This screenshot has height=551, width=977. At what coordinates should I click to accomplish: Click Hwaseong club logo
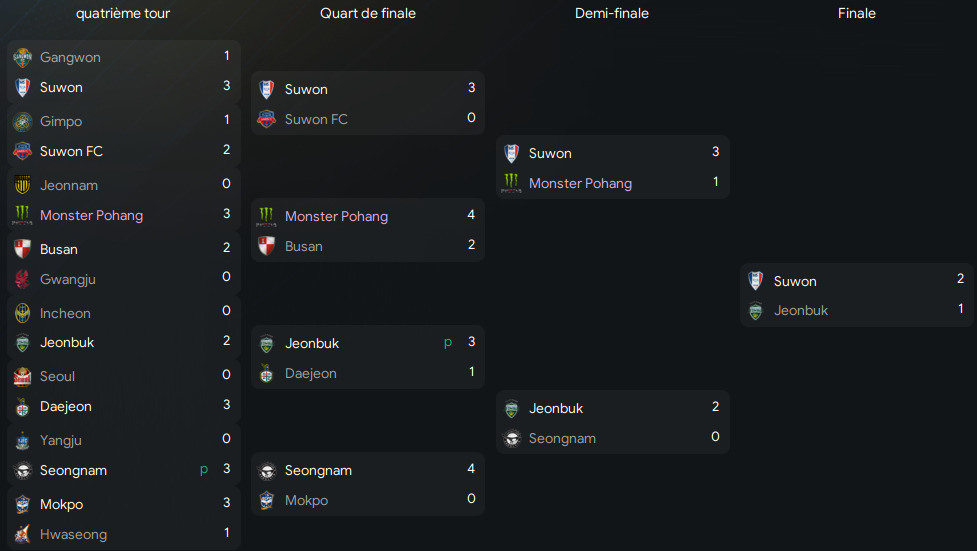[22, 534]
